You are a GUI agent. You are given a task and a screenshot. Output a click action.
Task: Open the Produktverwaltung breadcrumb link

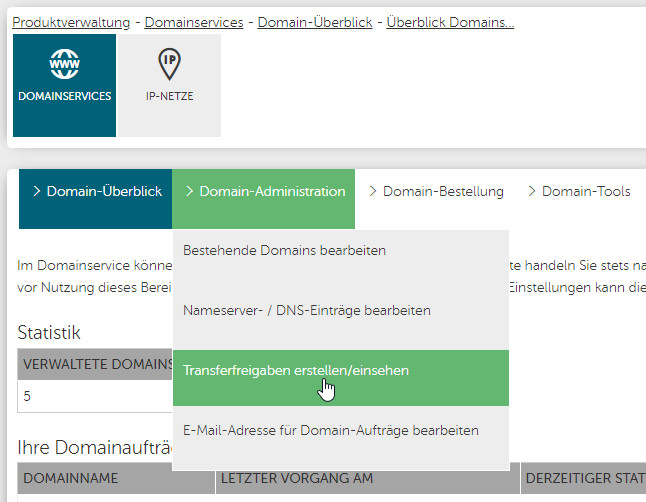pyautogui.click(x=70, y=22)
